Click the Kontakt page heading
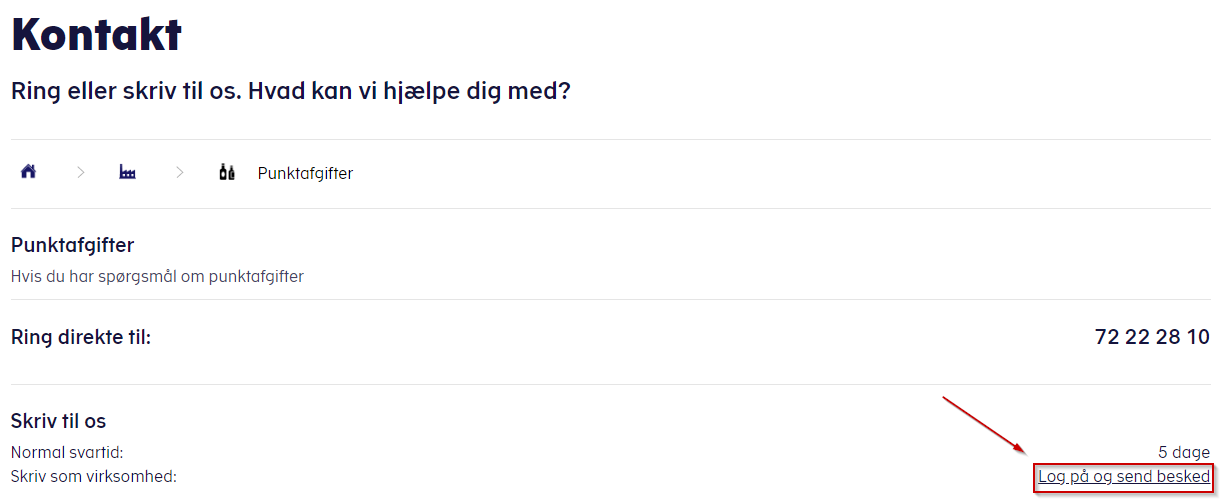The height and width of the screenshot is (499, 1222). click(x=96, y=35)
